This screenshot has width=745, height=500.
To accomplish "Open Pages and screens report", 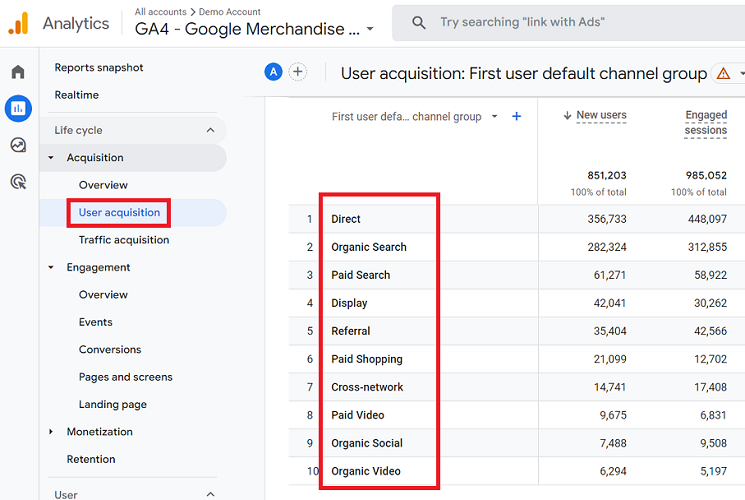I will point(125,377).
